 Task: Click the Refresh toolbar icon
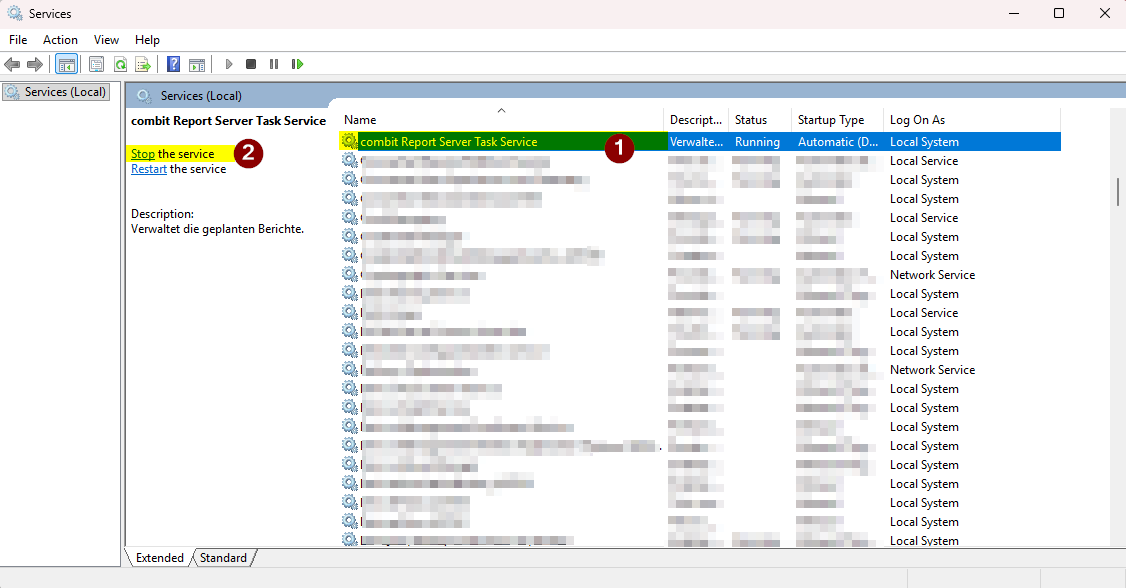(x=120, y=64)
